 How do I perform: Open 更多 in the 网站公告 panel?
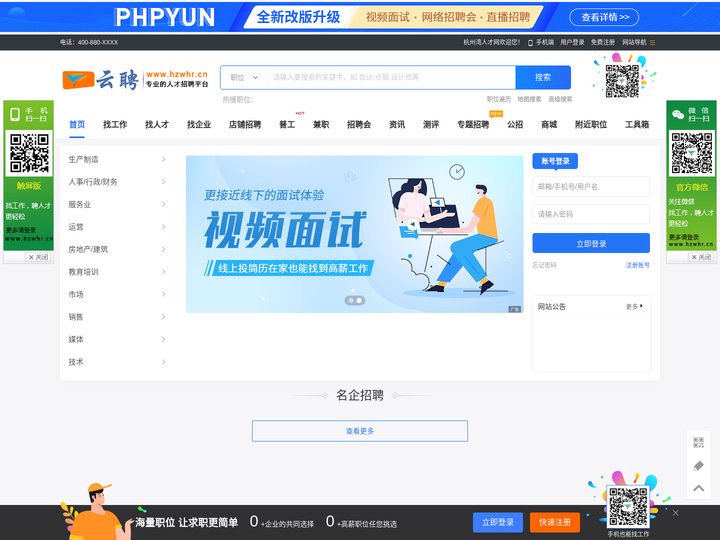(634, 306)
